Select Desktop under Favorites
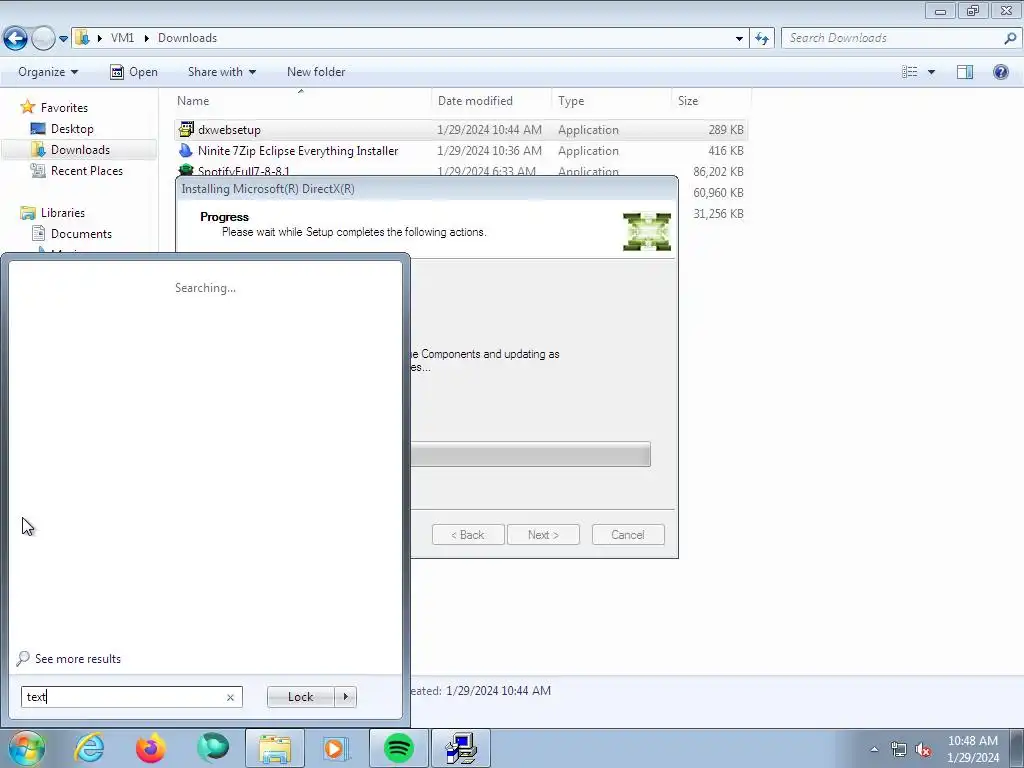The image size is (1024, 768). pyautogui.click(x=72, y=129)
